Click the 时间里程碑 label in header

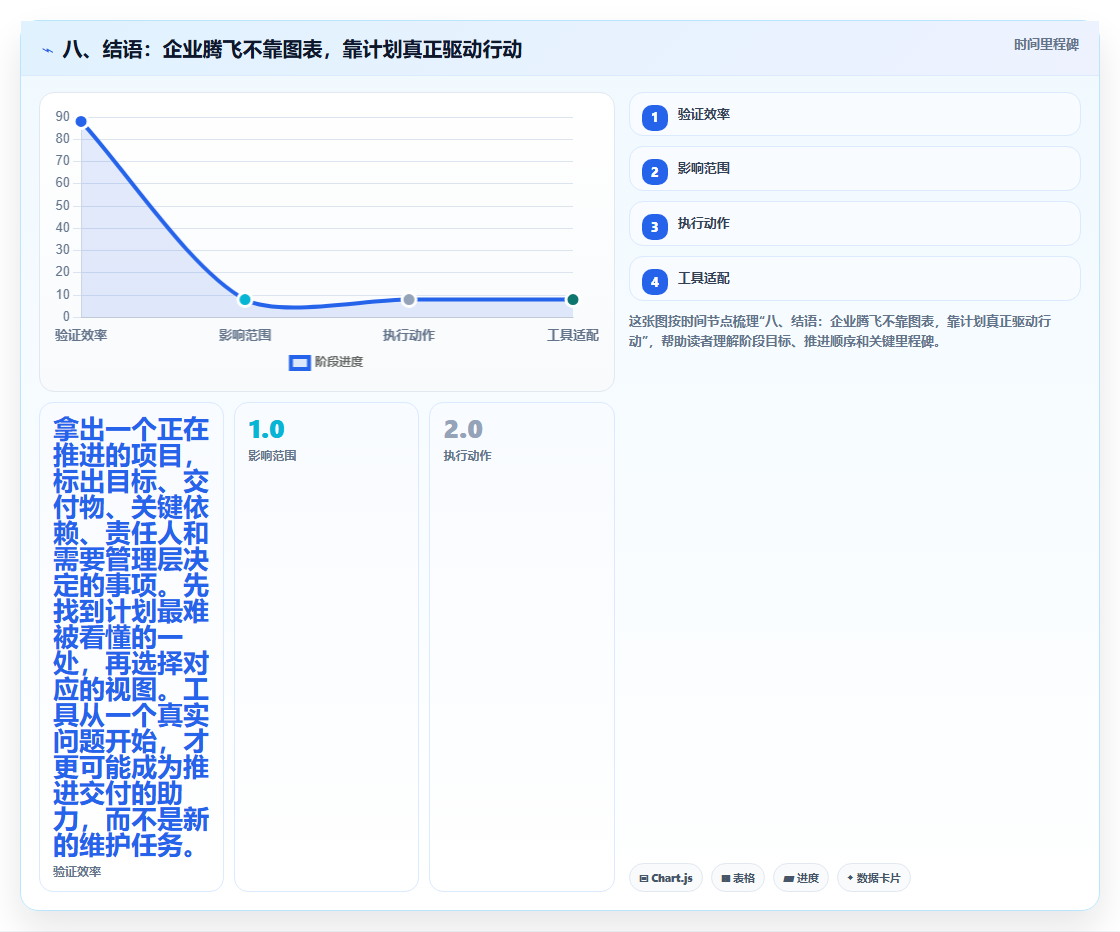pos(1046,44)
